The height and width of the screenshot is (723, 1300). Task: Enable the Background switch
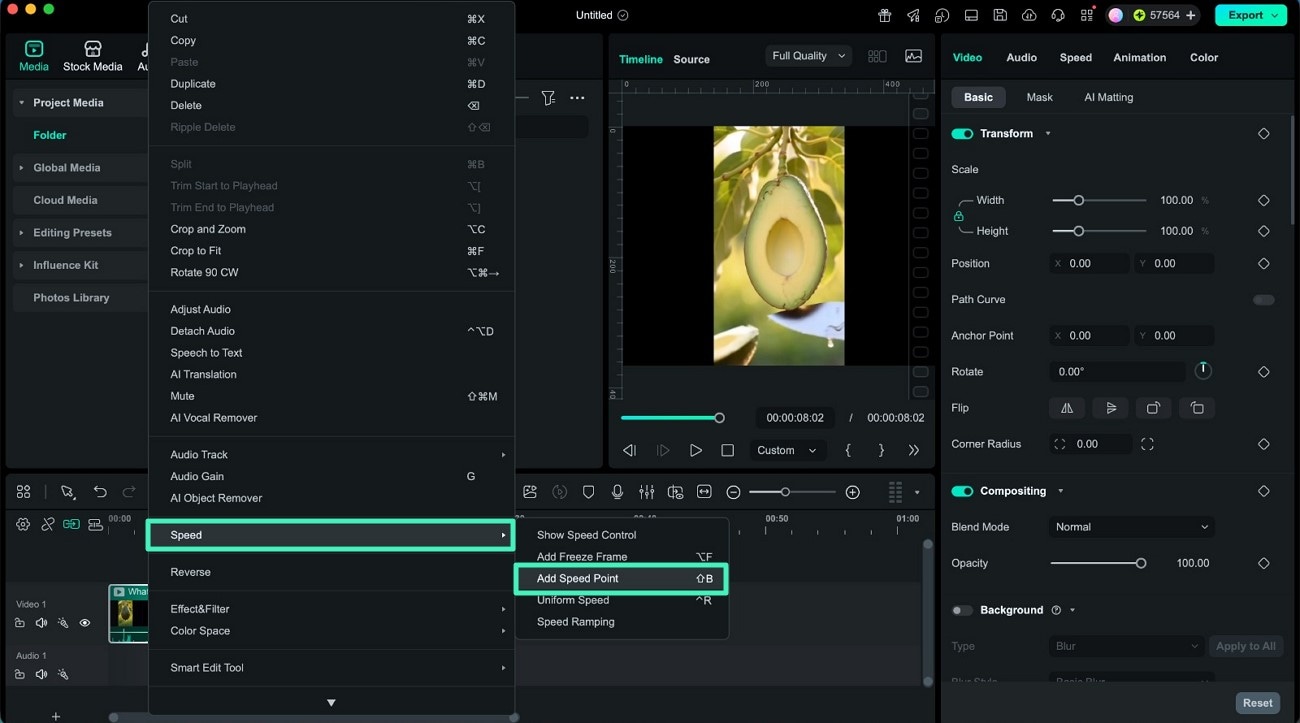click(962, 610)
